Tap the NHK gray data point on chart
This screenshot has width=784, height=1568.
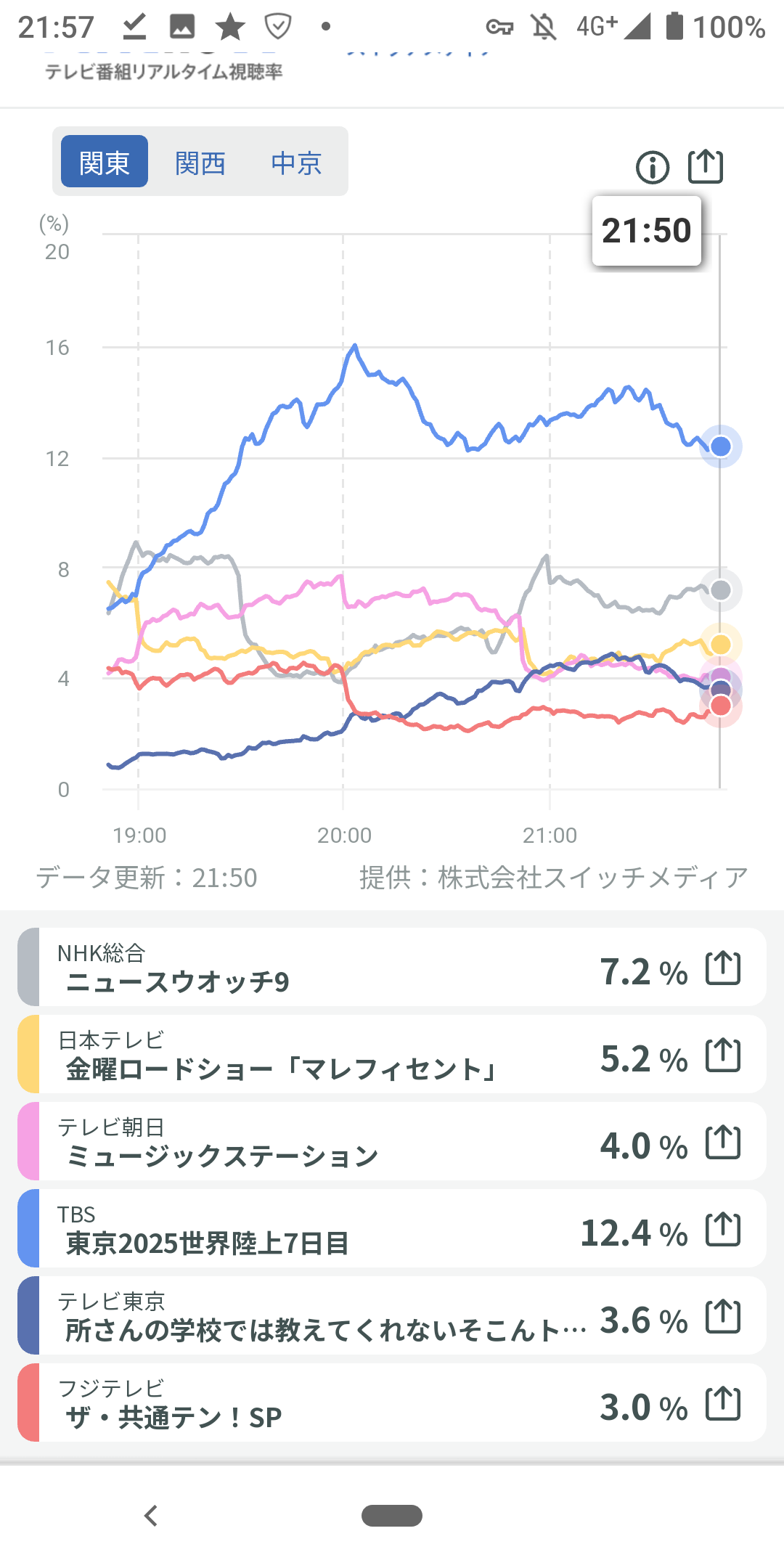tap(720, 590)
